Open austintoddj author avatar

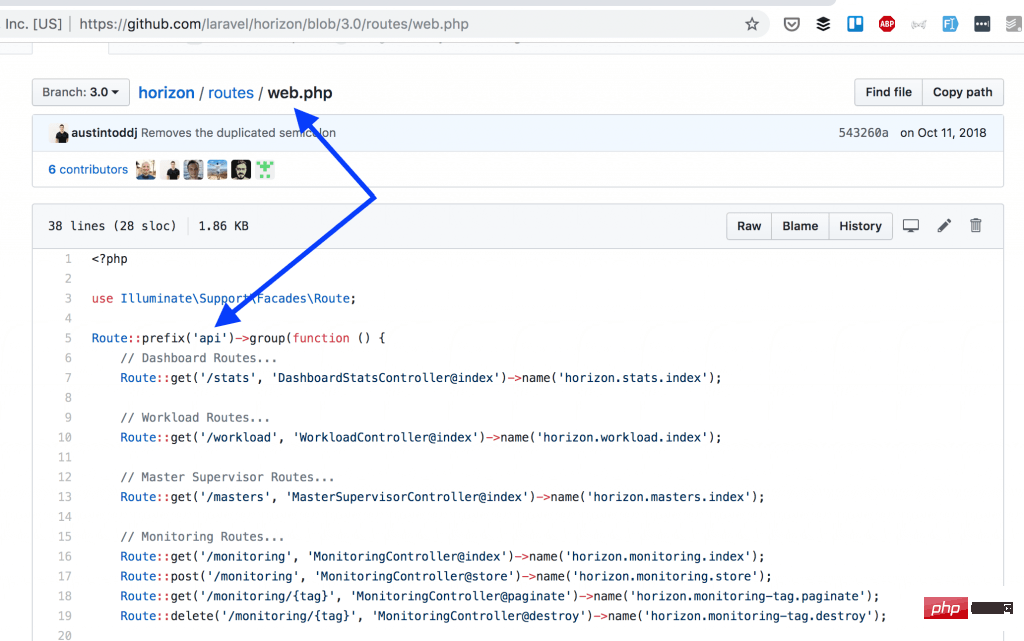(61, 133)
